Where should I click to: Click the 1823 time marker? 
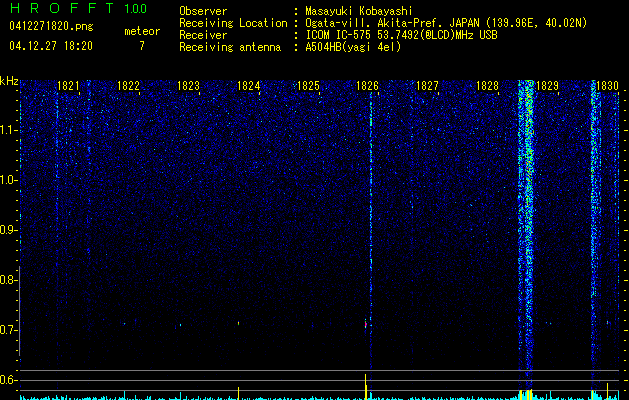coord(188,86)
